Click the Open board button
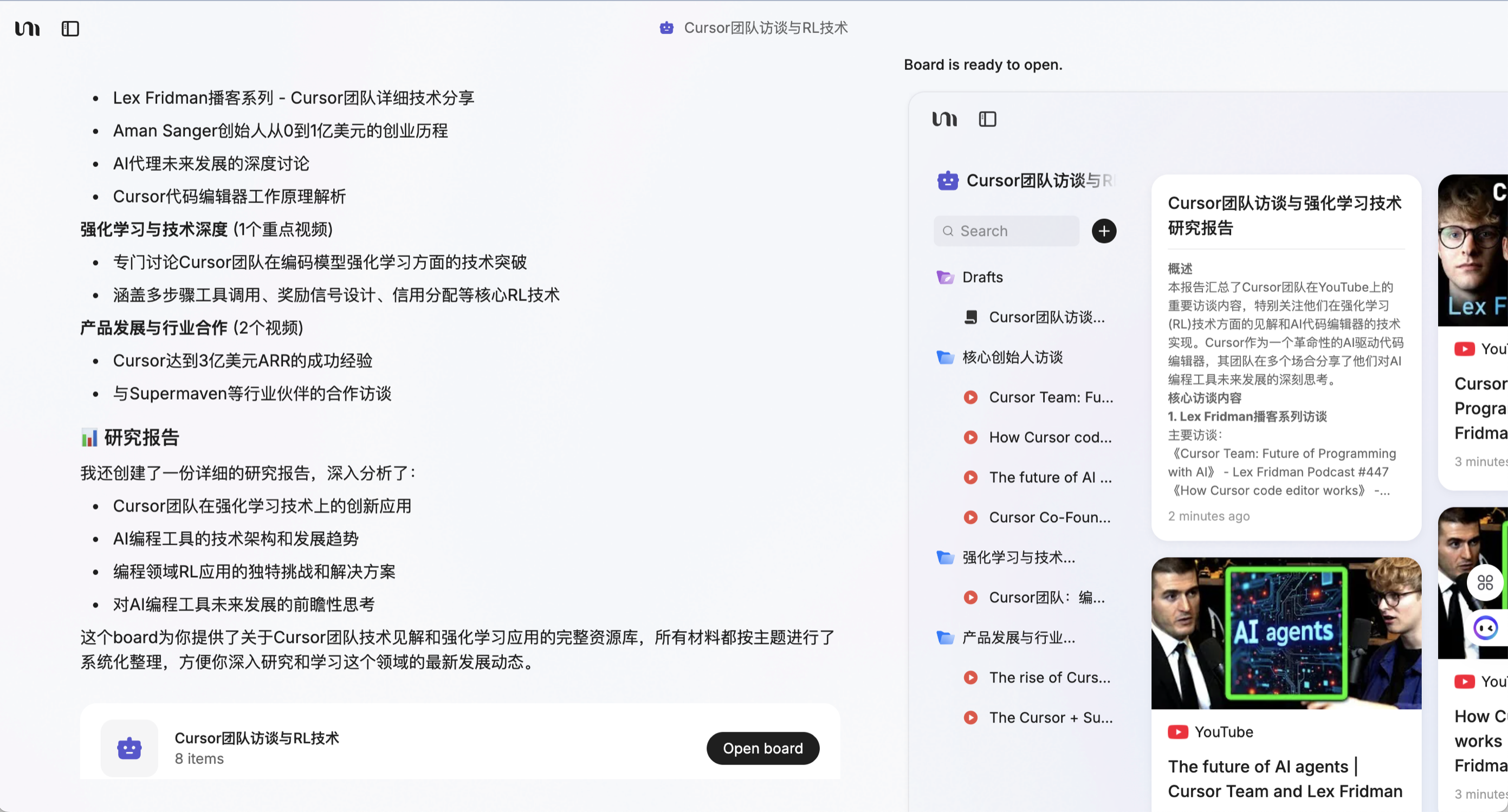1508x812 pixels. (x=762, y=748)
